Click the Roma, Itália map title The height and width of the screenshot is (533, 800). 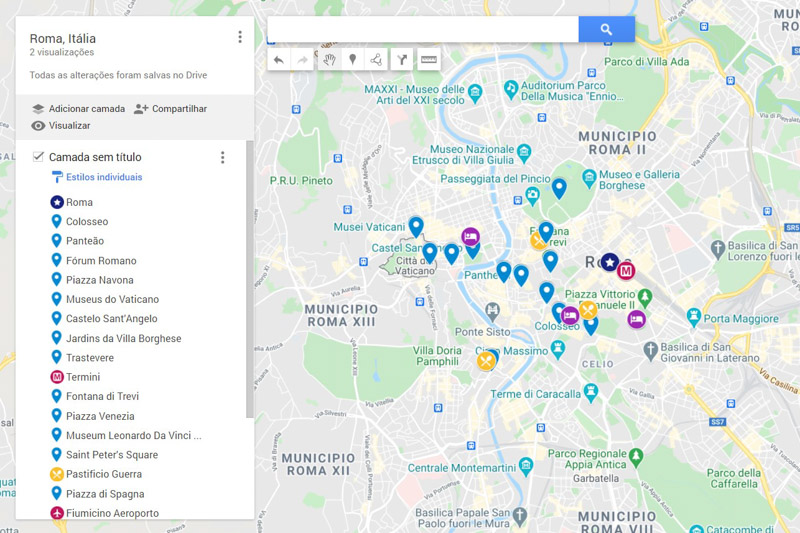click(63, 39)
